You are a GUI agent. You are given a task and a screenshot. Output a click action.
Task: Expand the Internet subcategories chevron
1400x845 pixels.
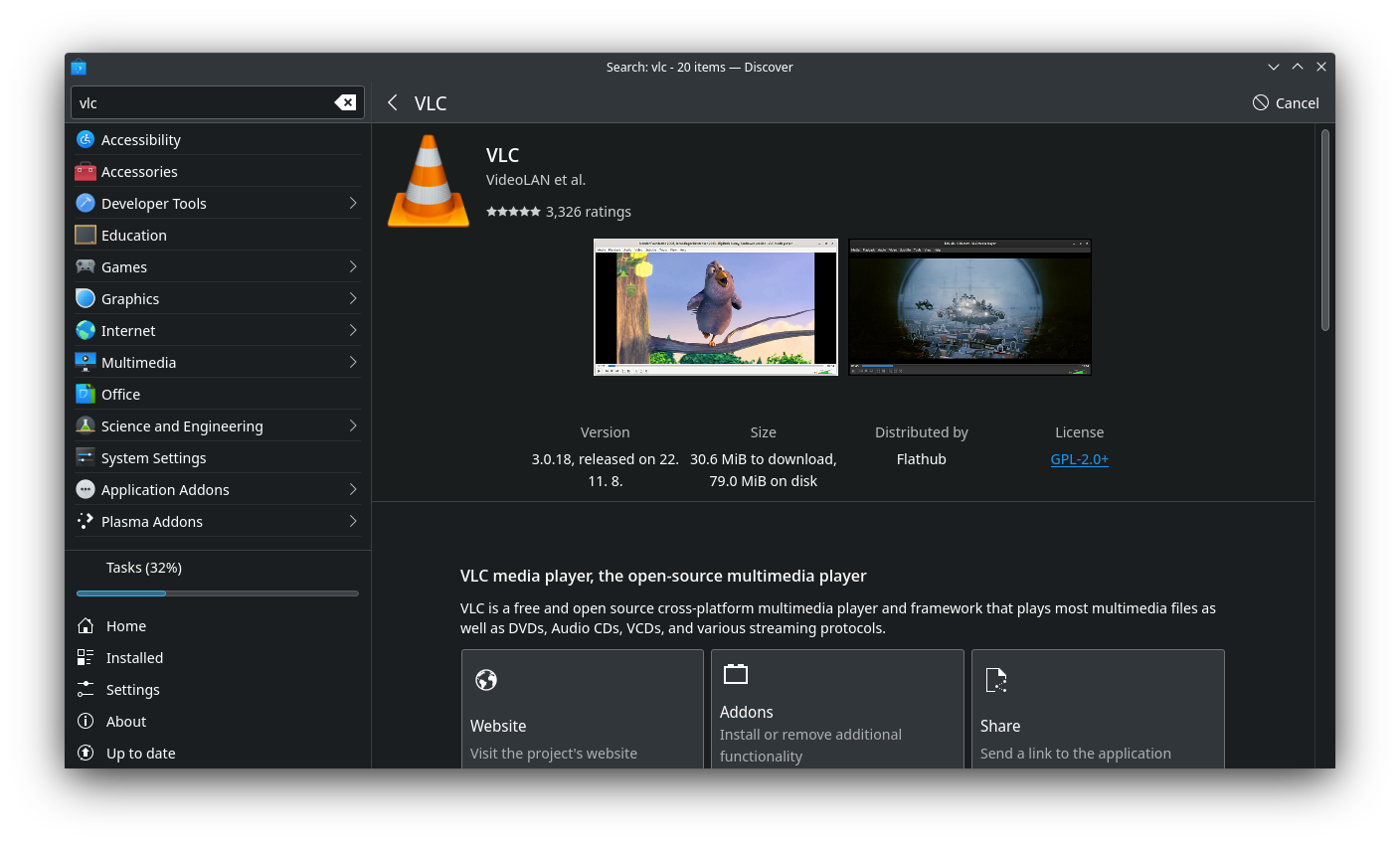pos(353,330)
